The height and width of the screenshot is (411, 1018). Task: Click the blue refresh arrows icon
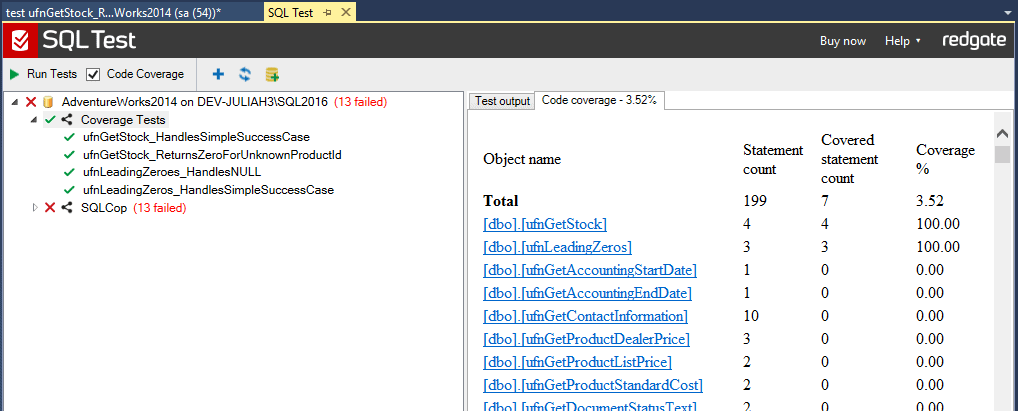[x=245, y=75]
